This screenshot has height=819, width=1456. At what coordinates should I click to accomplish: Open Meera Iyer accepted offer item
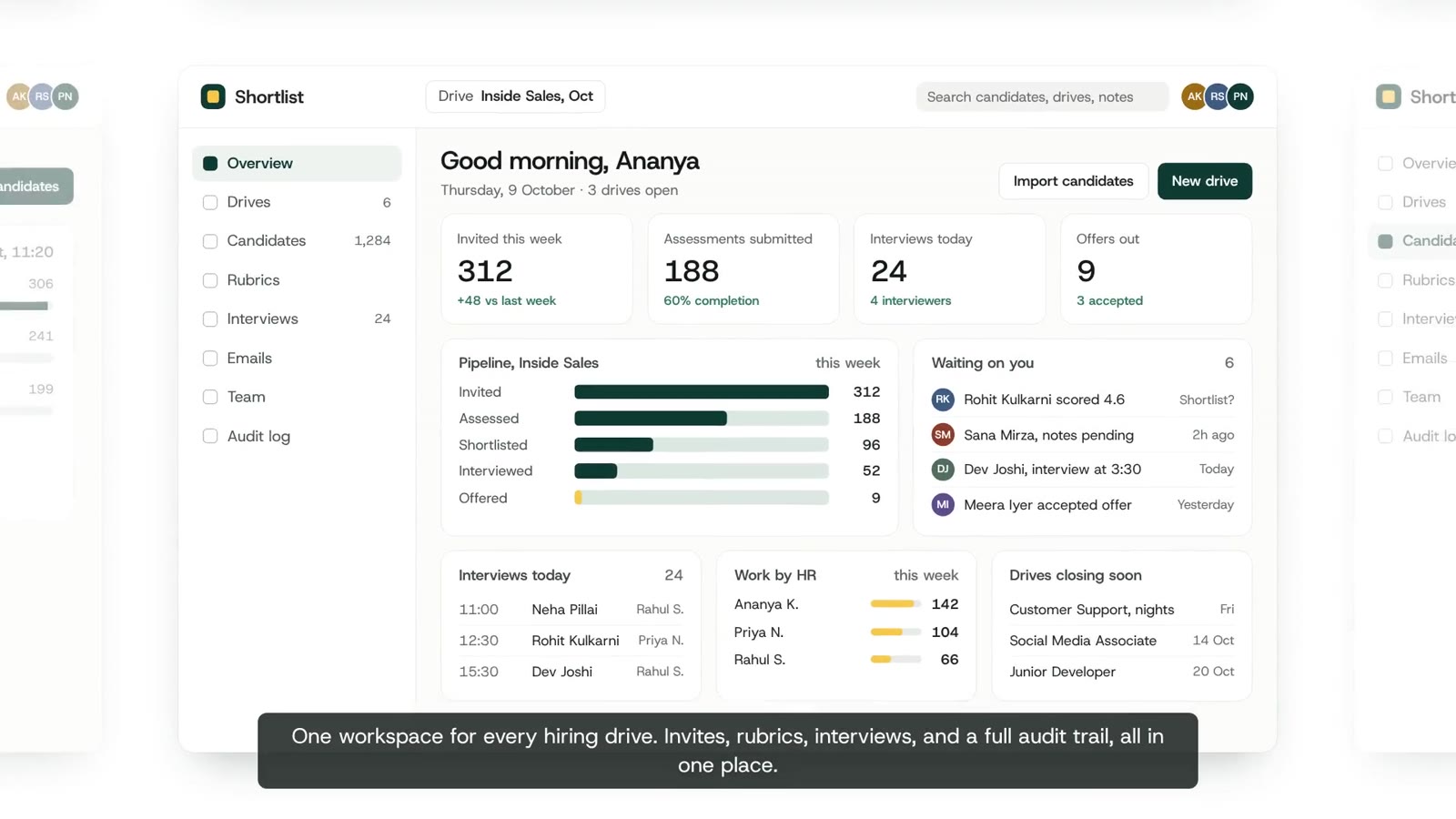1083,504
